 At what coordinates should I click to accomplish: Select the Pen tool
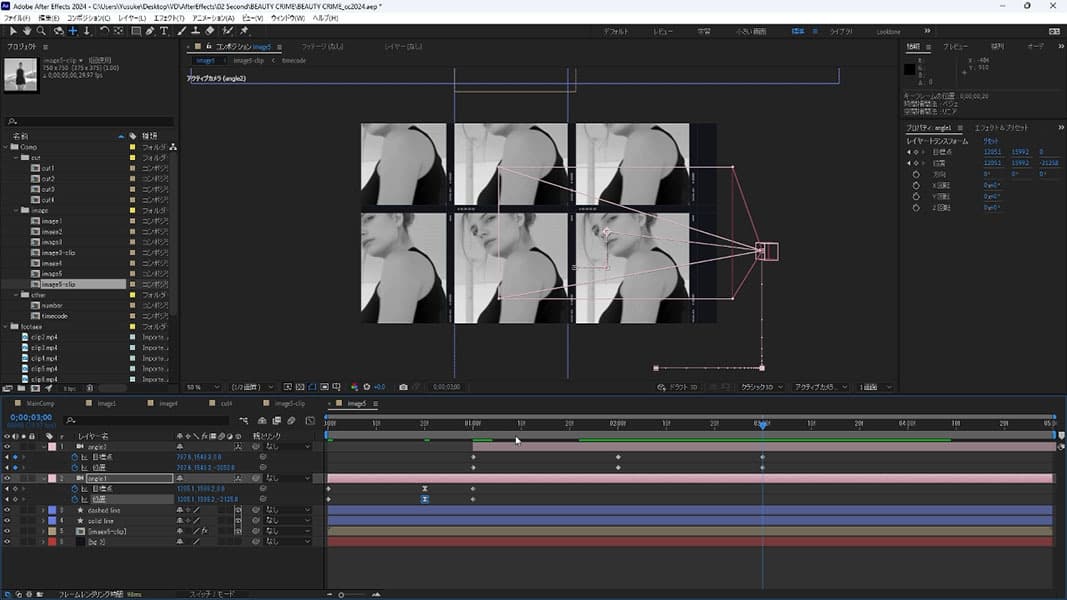[x=149, y=31]
